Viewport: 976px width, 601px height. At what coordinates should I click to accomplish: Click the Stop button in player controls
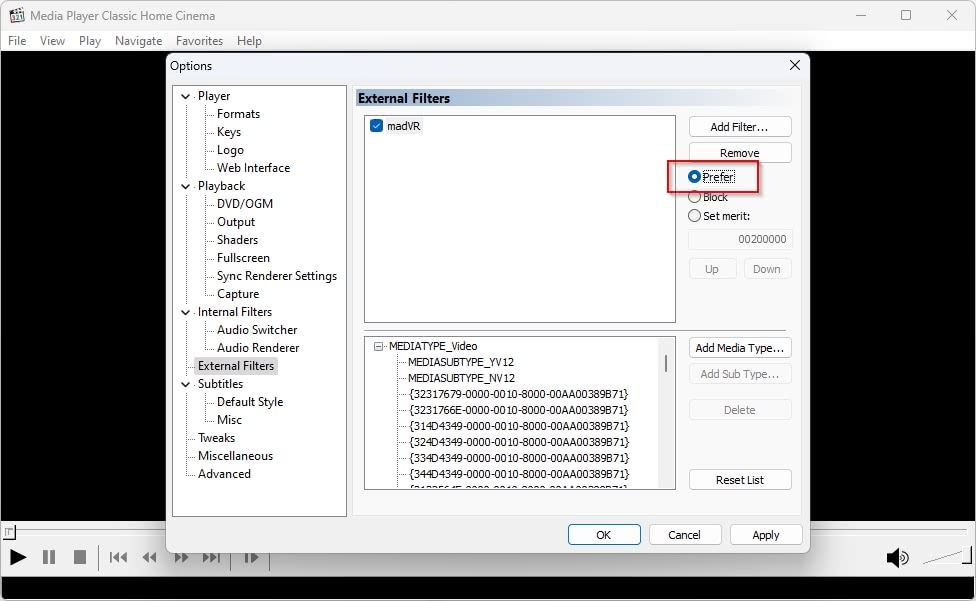[x=80, y=557]
